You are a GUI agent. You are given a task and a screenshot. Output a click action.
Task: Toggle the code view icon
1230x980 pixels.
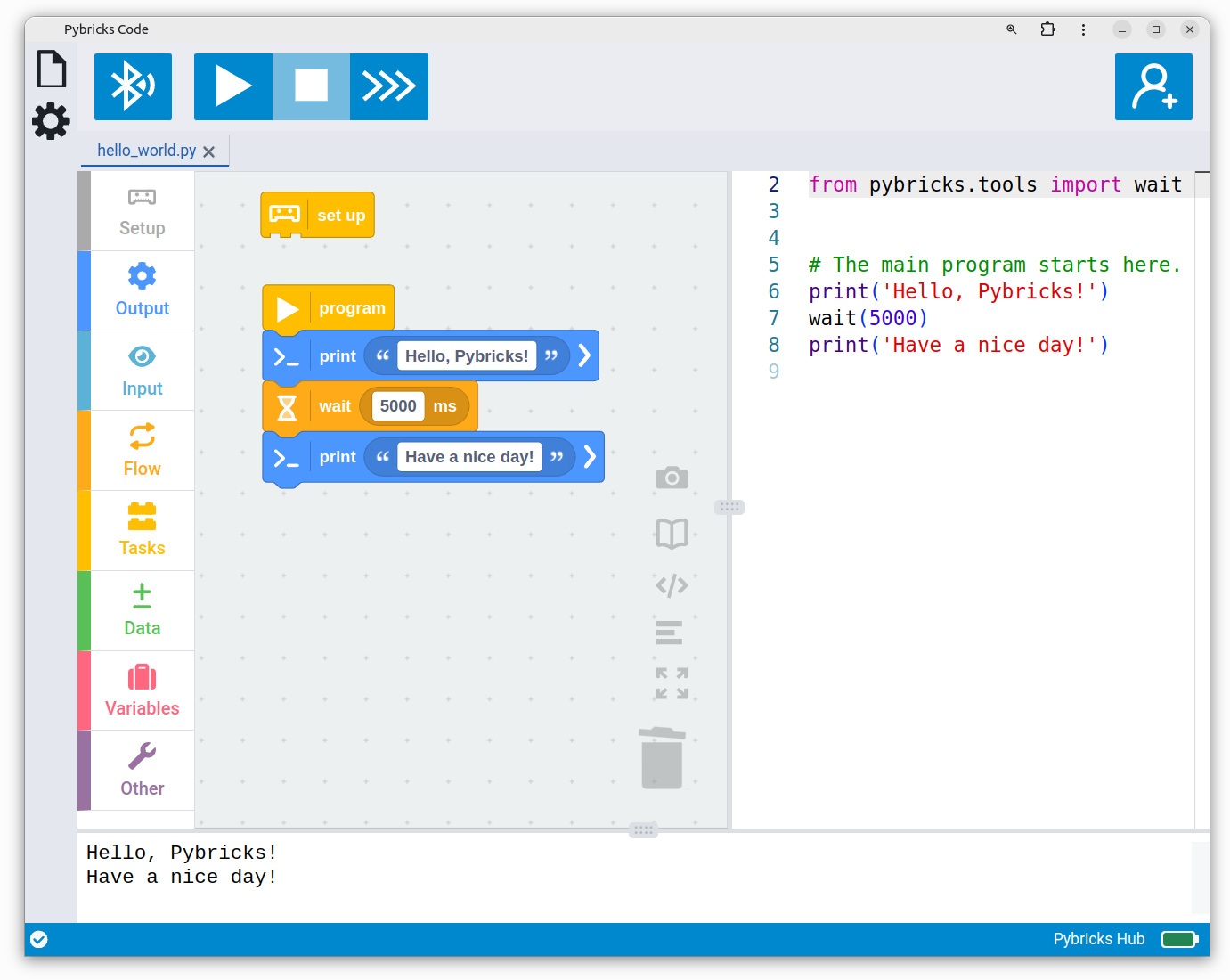click(x=672, y=585)
